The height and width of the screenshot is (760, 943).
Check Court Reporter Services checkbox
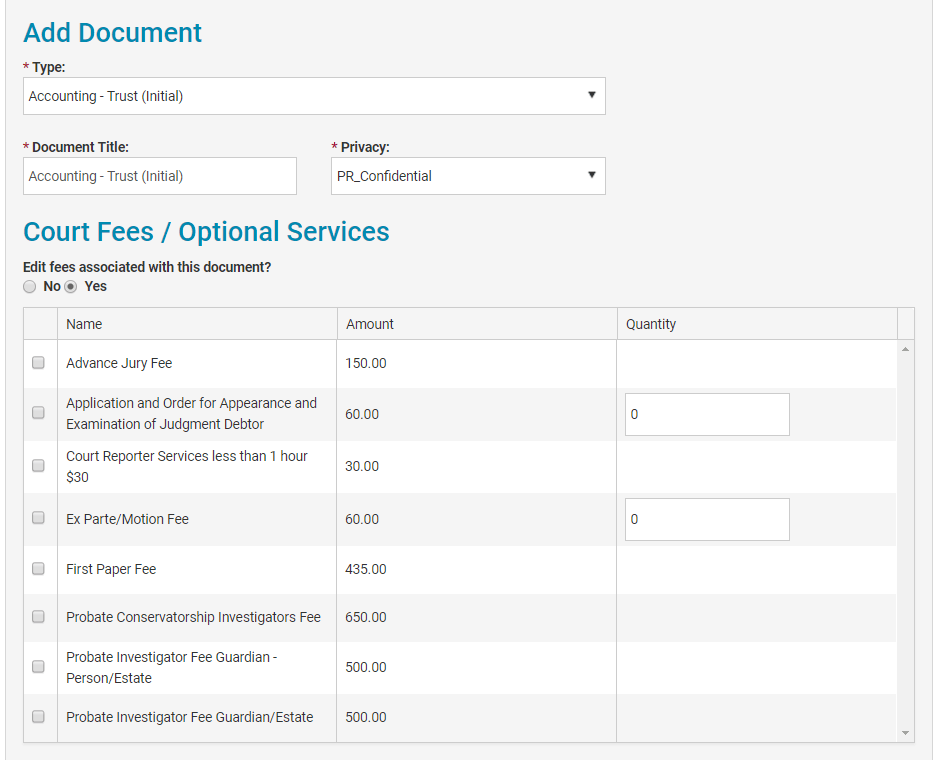[39, 465]
